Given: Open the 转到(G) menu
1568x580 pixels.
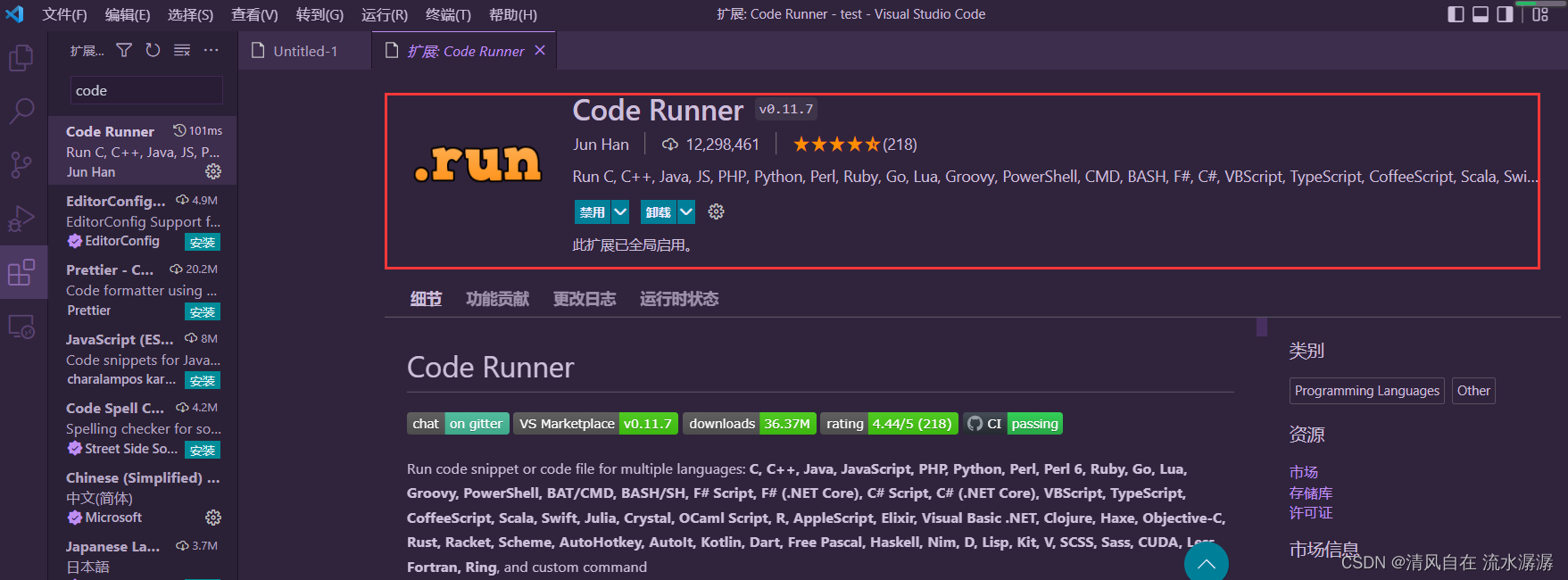Looking at the screenshot, I should click(x=319, y=14).
